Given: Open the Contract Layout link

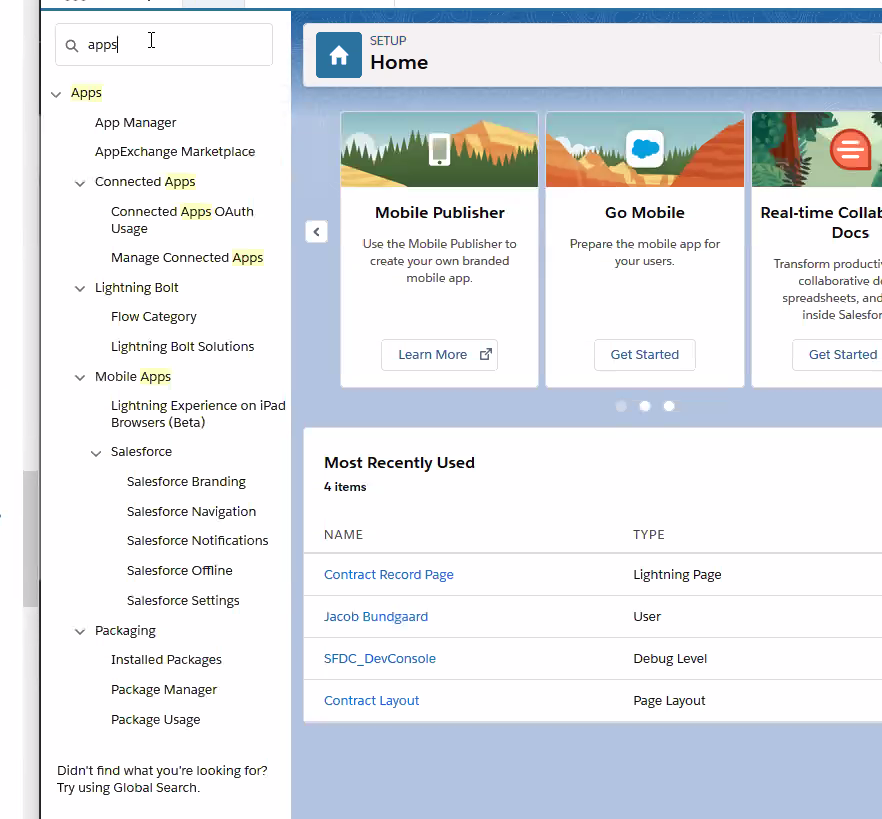Looking at the screenshot, I should [371, 701].
